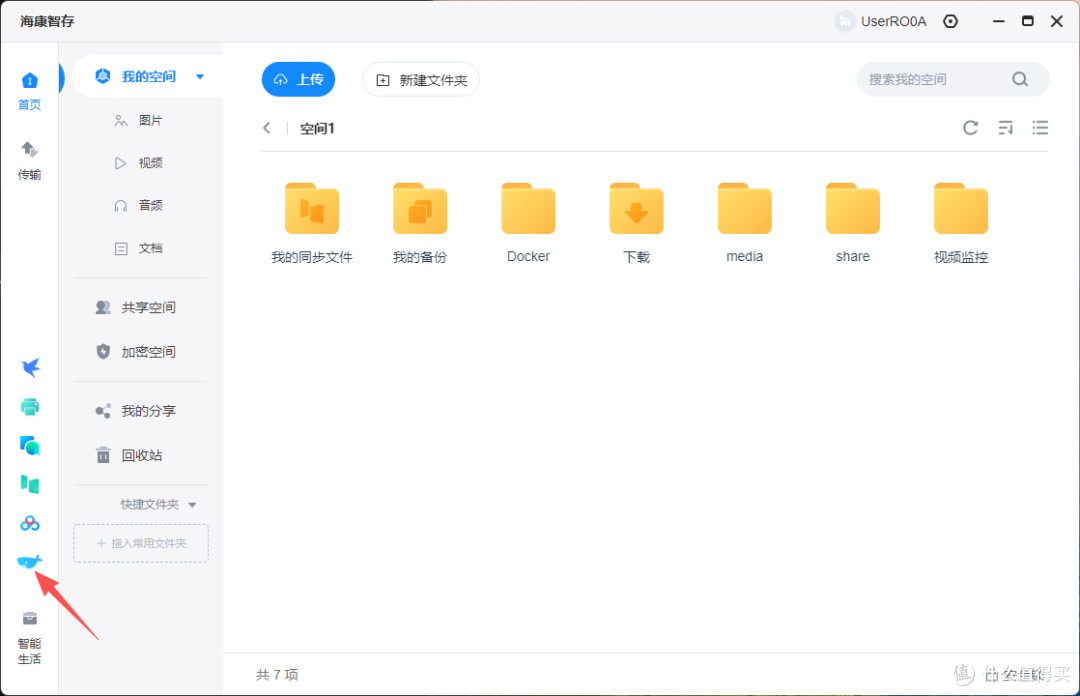
Task: Open the Docker folder
Action: click(528, 223)
